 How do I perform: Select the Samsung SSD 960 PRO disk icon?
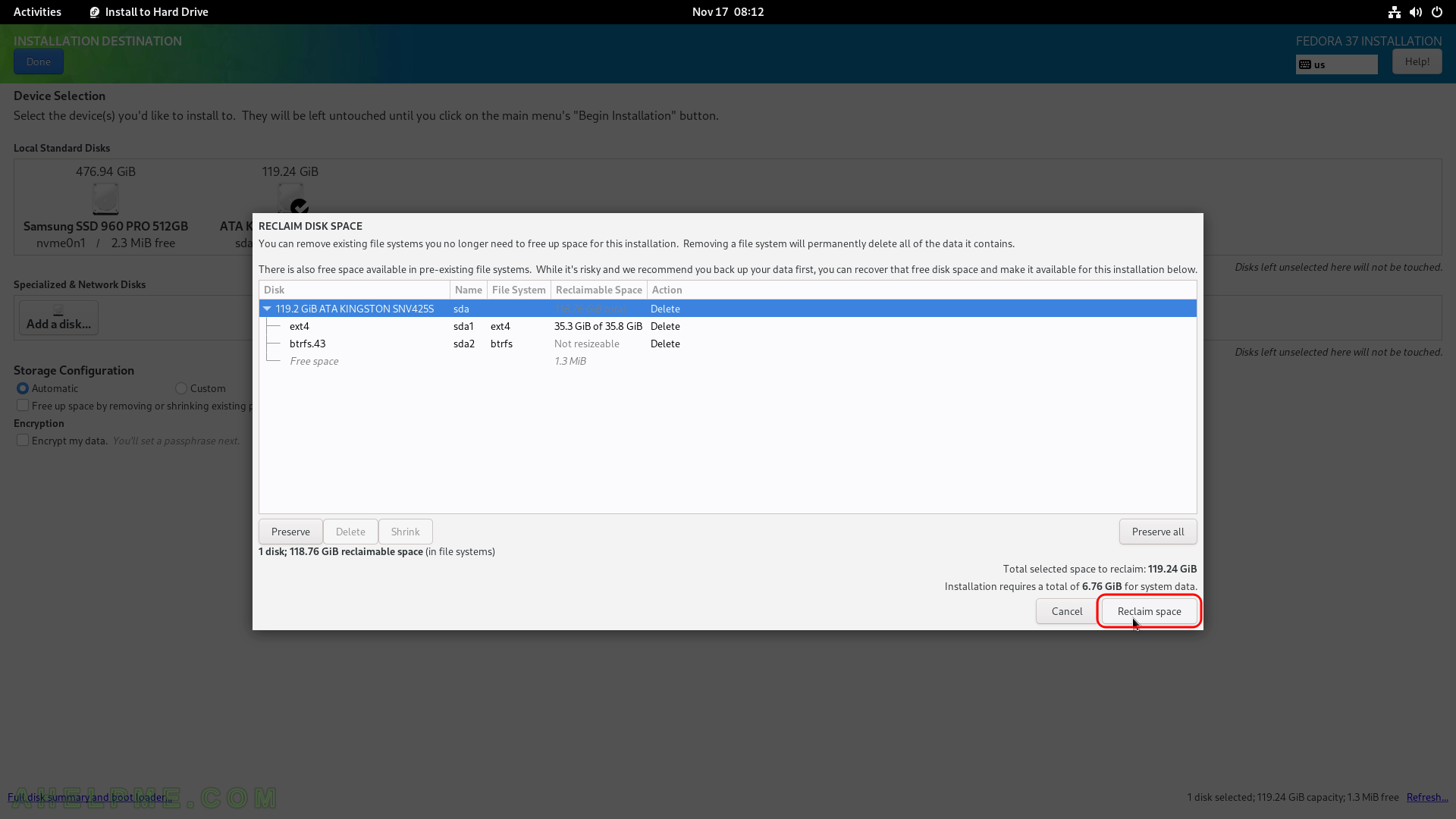click(105, 199)
